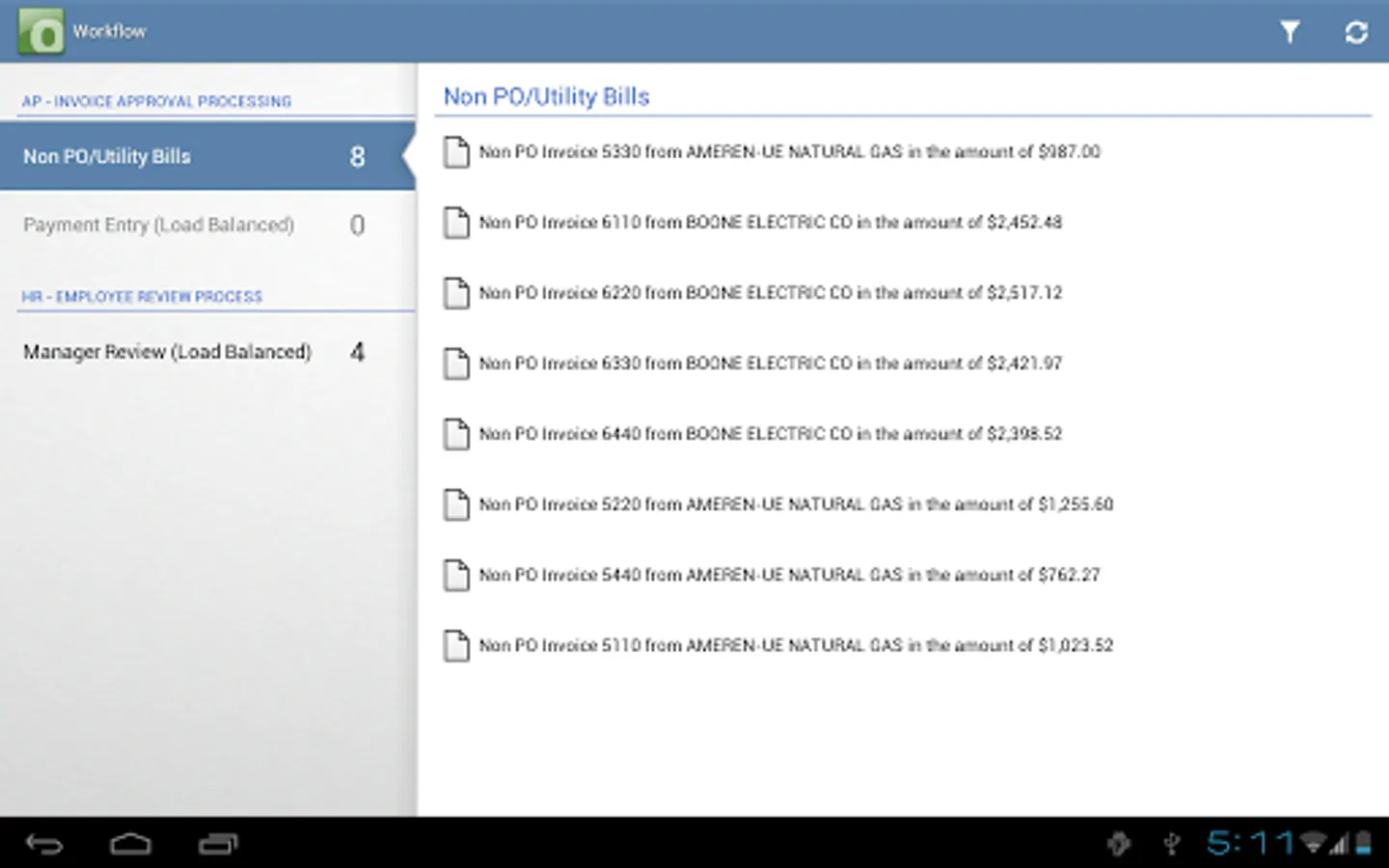Tap the Android back navigation button

pyautogui.click(x=44, y=845)
